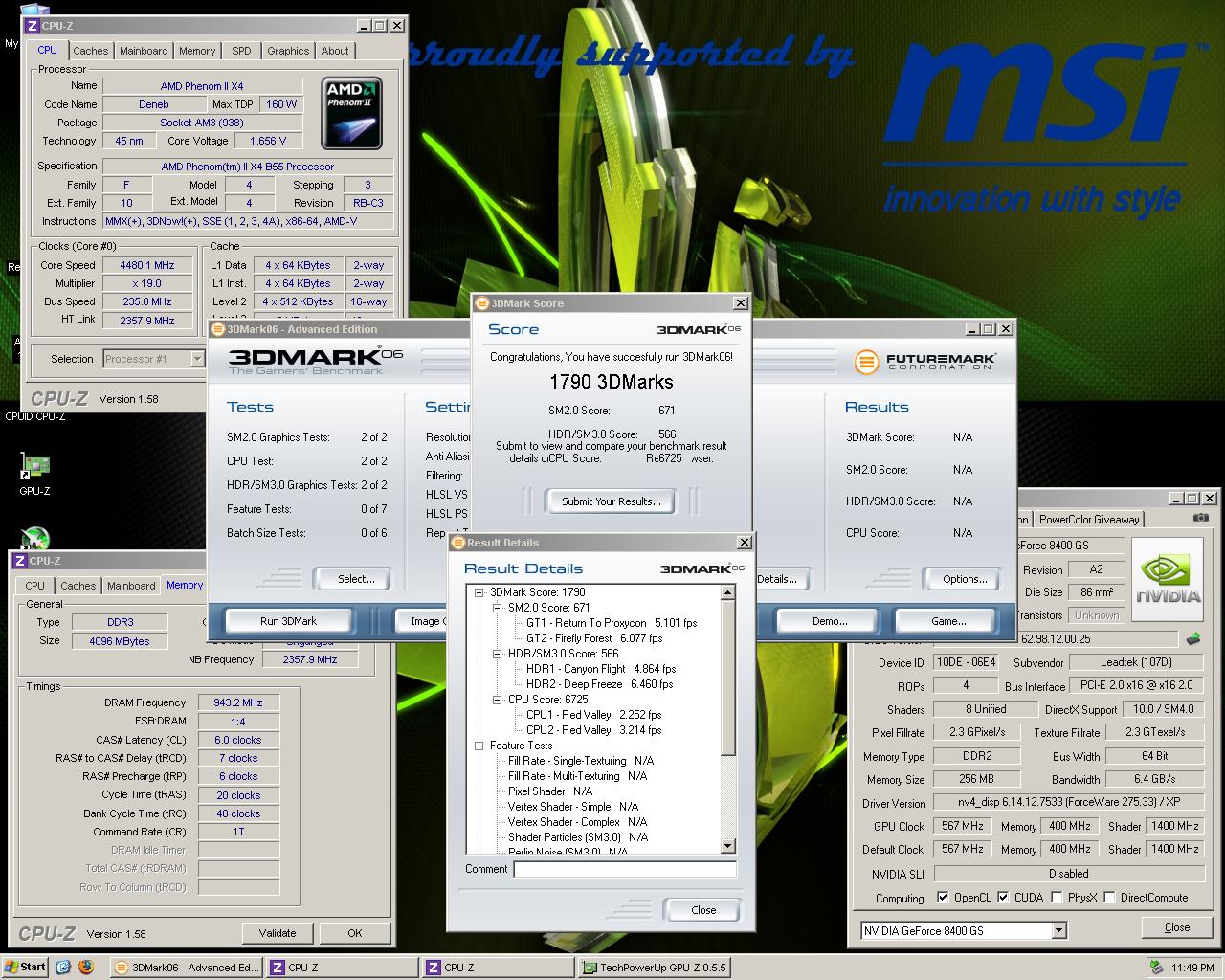The image size is (1225, 980).
Task: Click the system tray icon beside the clock
Action: tap(1156, 967)
